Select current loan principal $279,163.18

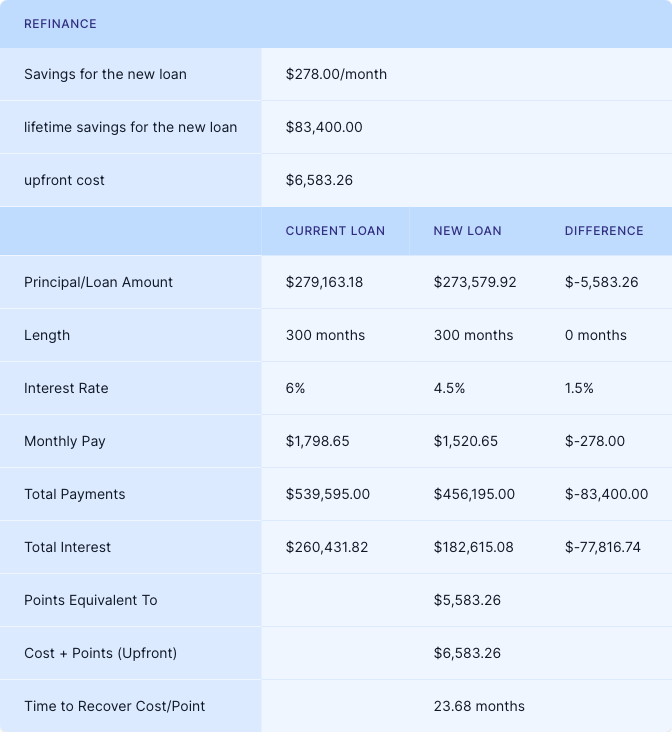pyautogui.click(x=324, y=282)
